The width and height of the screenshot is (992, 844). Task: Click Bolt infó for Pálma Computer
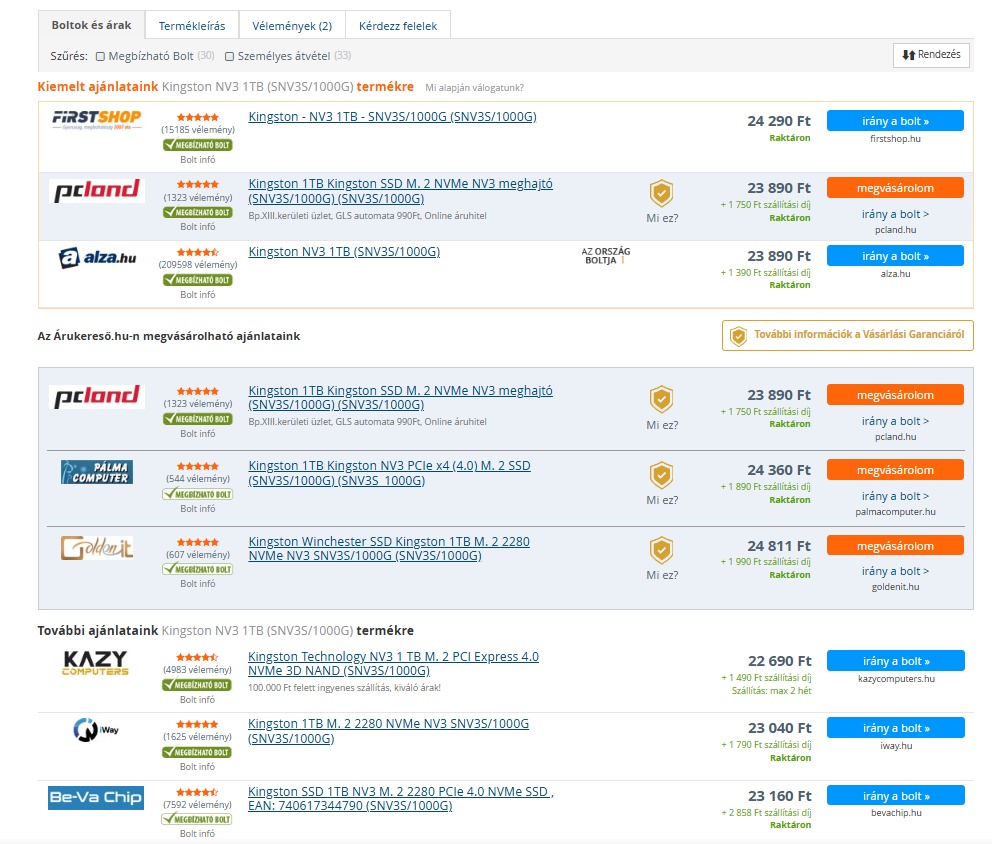click(197, 509)
